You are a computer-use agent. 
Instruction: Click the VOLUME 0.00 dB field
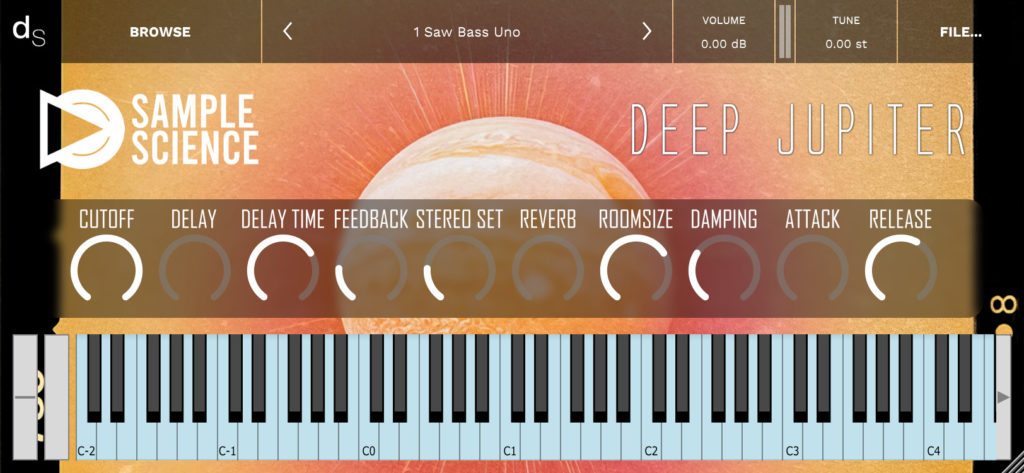pyautogui.click(x=724, y=32)
